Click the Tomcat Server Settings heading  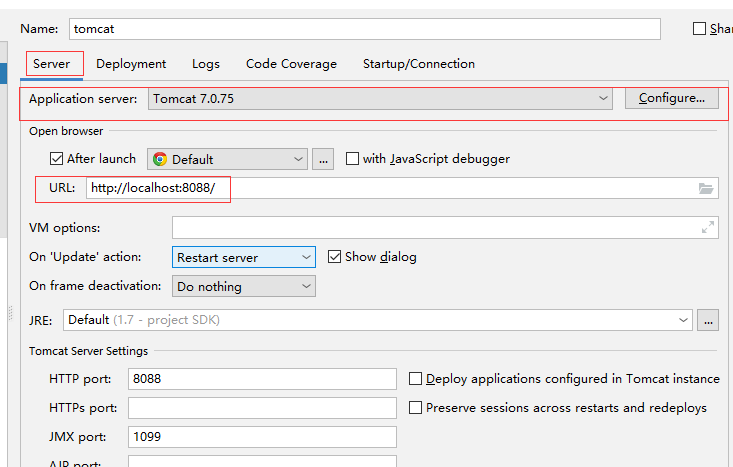(88, 351)
